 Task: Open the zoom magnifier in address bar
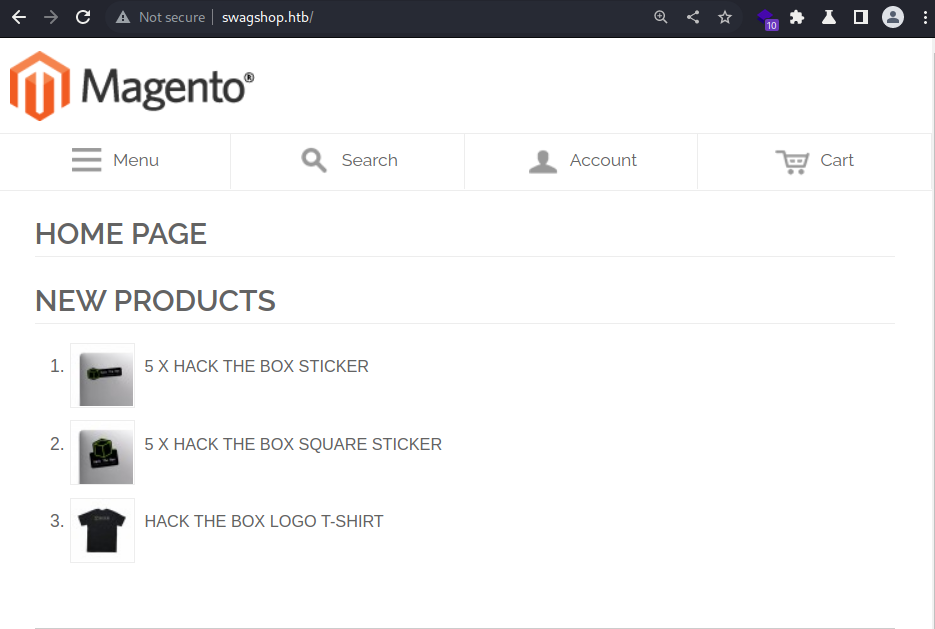click(x=661, y=17)
